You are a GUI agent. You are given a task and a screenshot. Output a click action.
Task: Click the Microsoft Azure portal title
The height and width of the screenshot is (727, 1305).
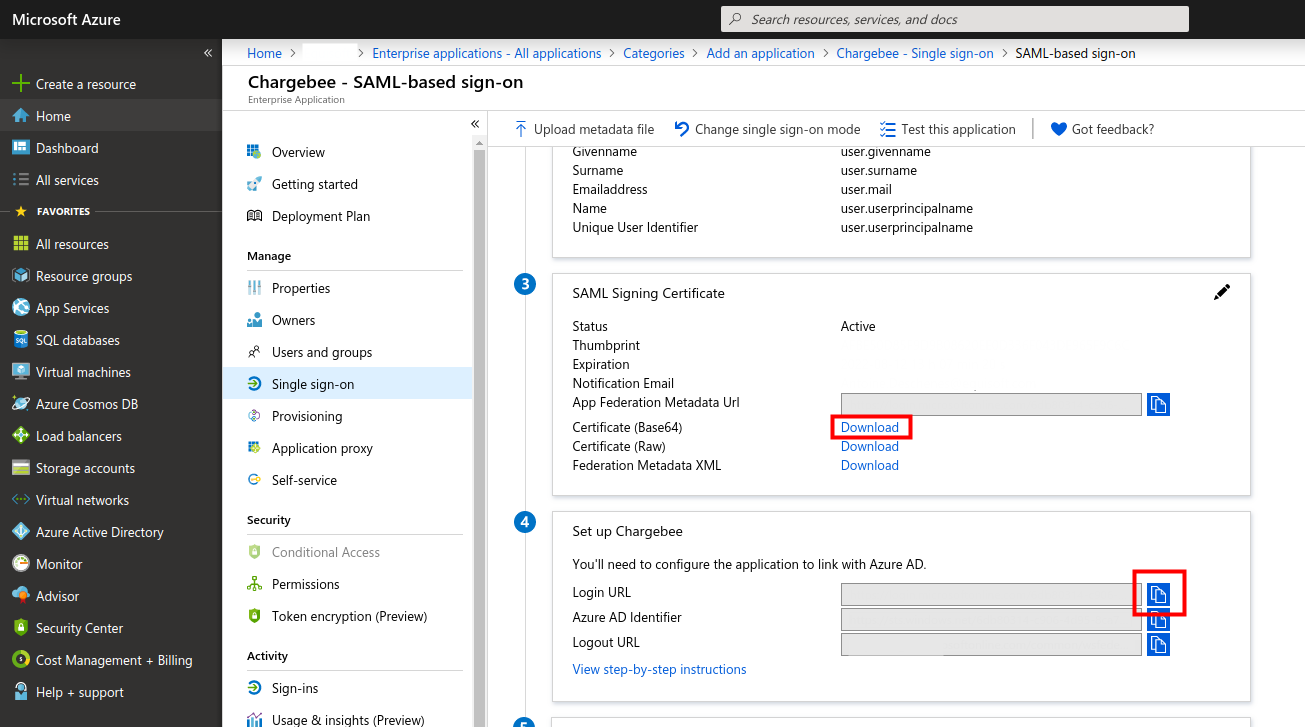pos(65,19)
